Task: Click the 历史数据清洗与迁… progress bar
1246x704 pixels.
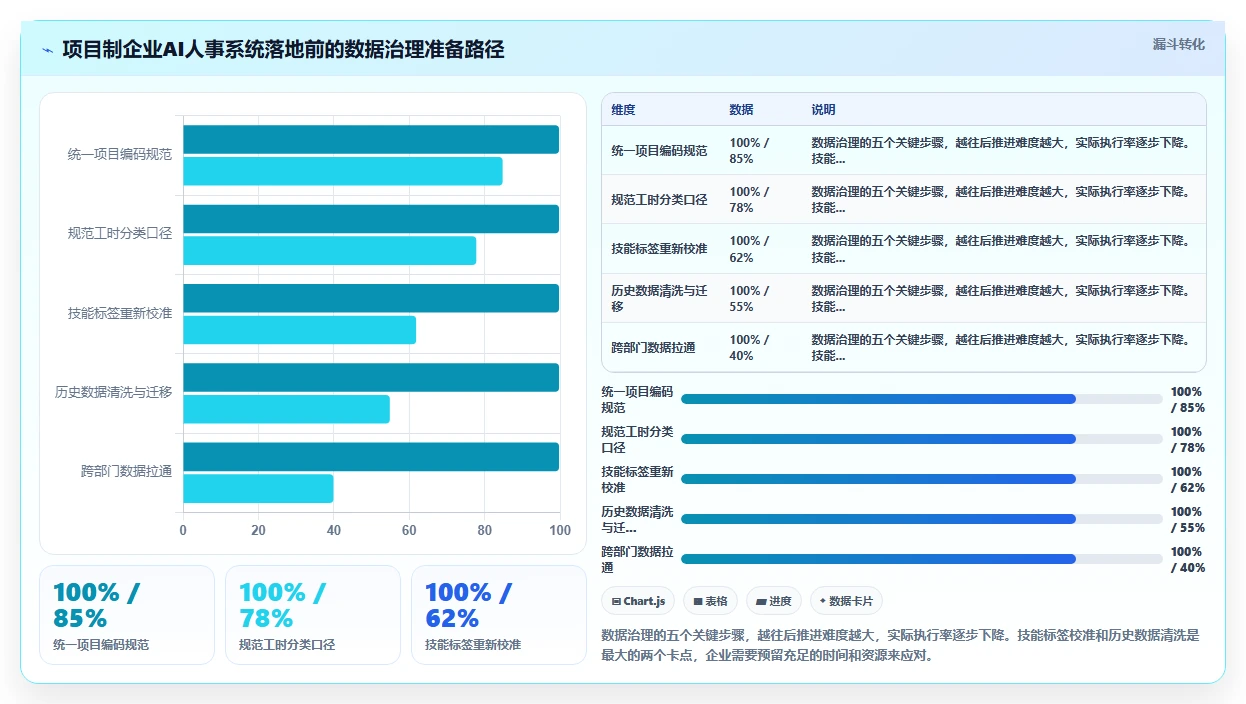Action: pos(921,519)
